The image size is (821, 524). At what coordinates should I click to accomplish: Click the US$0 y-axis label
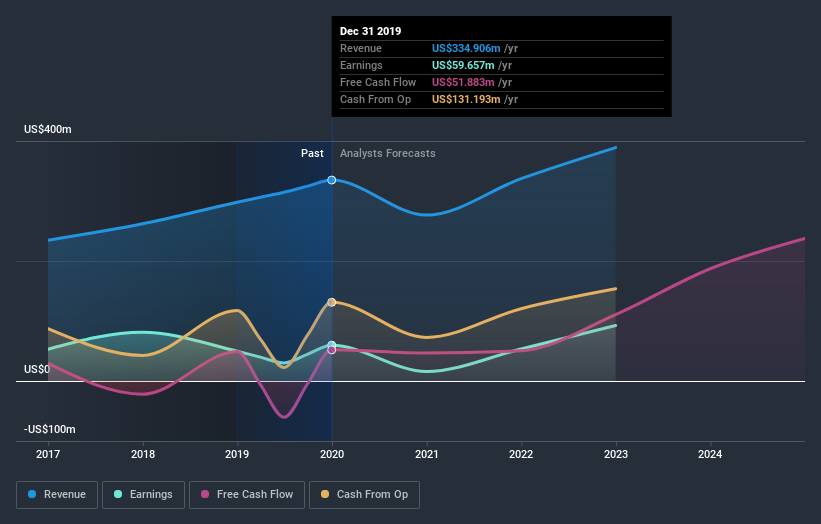point(37,370)
